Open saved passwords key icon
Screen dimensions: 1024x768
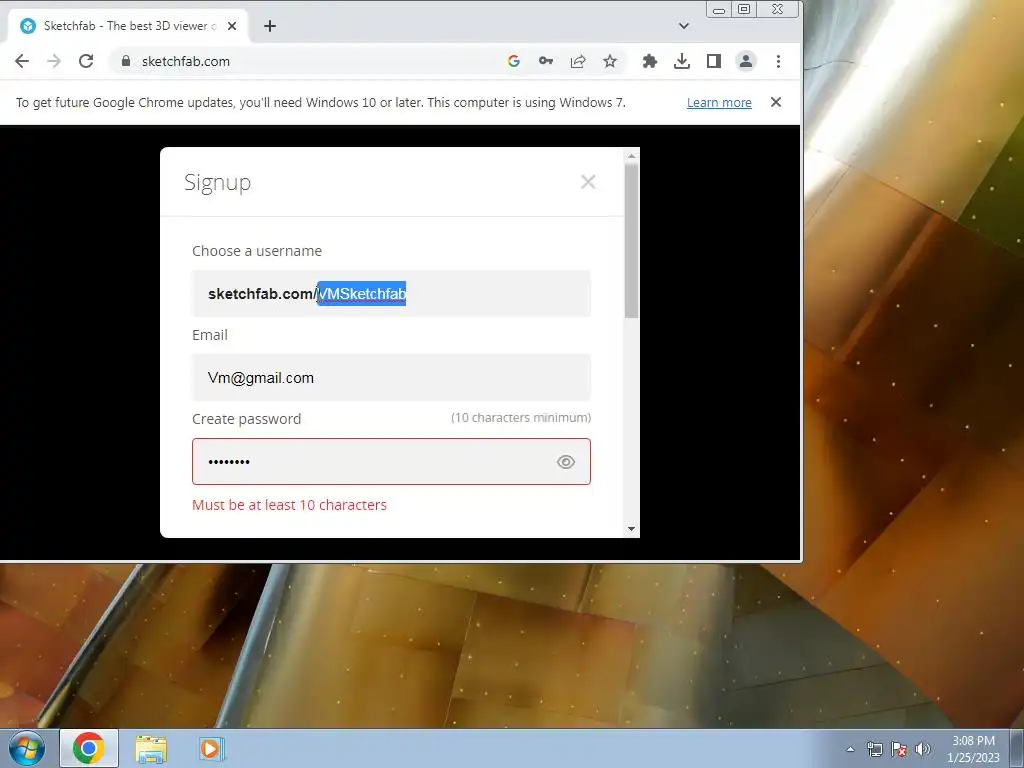[546, 61]
